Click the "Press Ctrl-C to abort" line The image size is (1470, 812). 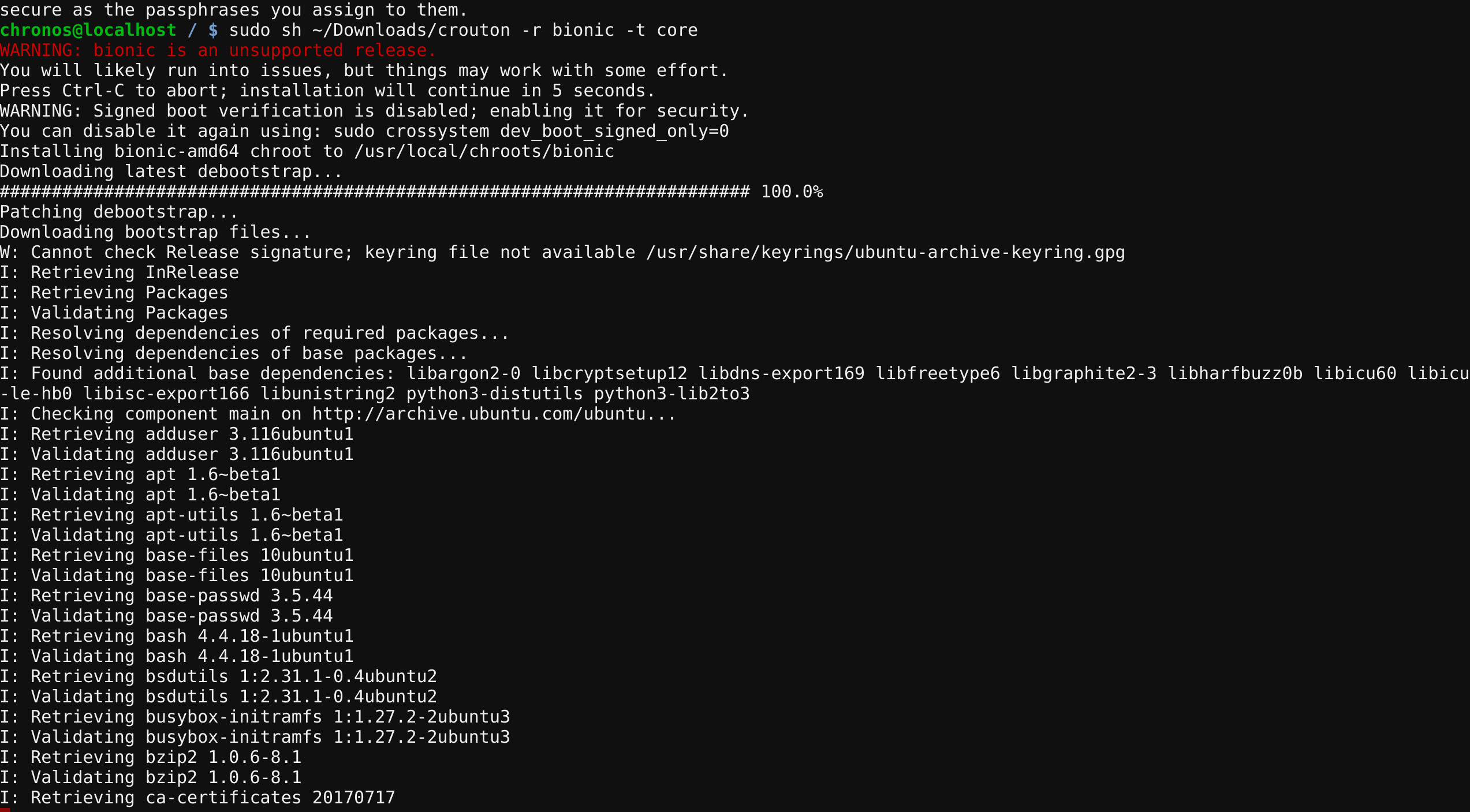(327, 91)
